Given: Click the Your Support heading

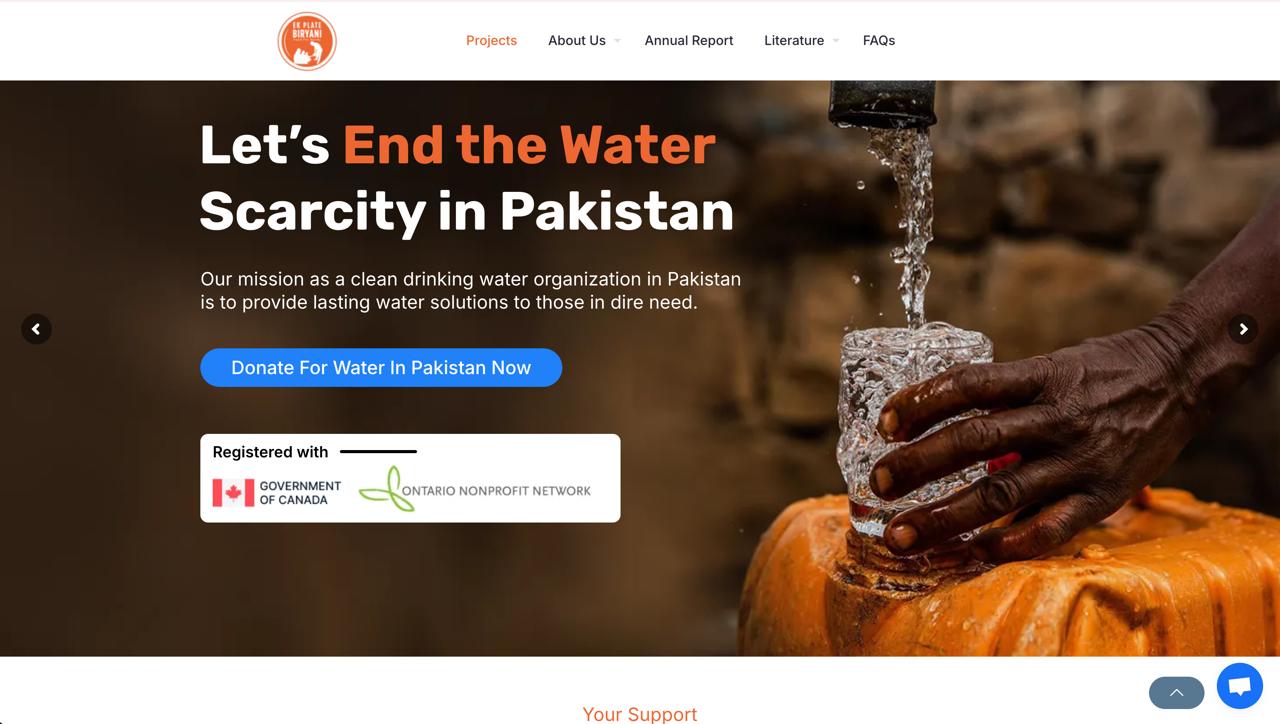Looking at the screenshot, I should tap(640, 714).
